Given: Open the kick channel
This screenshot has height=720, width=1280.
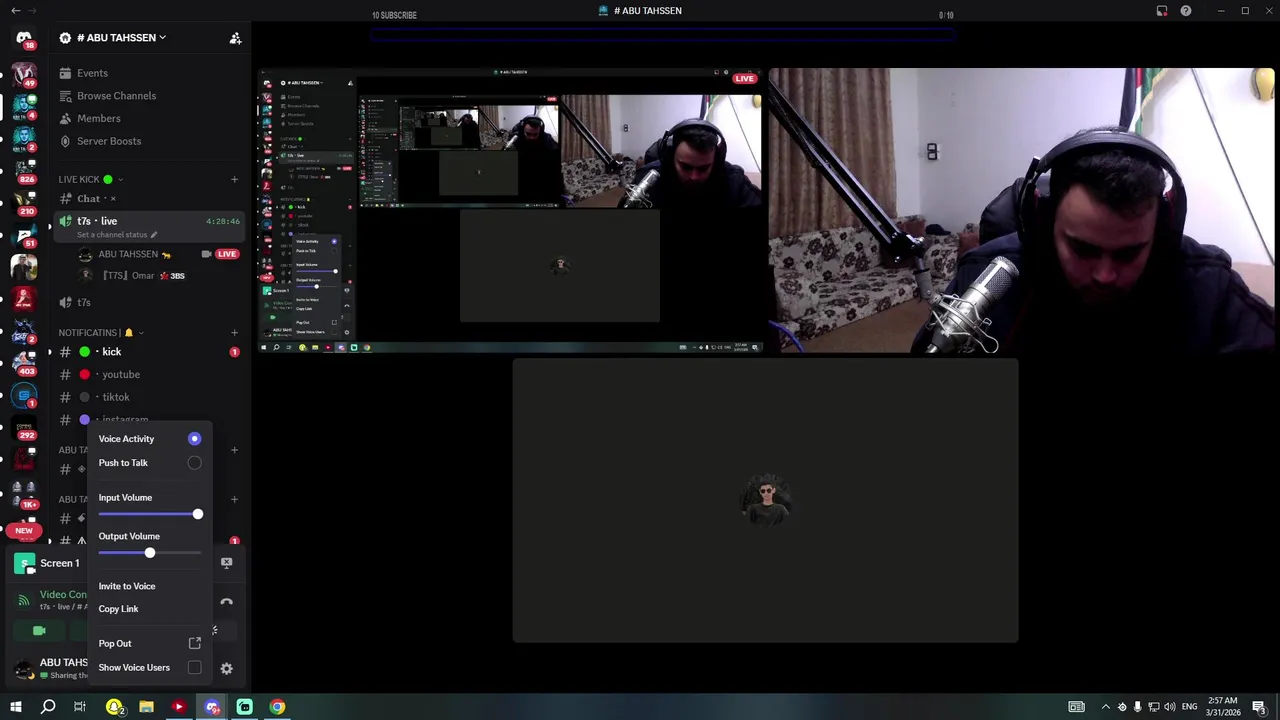Looking at the screenshot, I should [148, 352].
